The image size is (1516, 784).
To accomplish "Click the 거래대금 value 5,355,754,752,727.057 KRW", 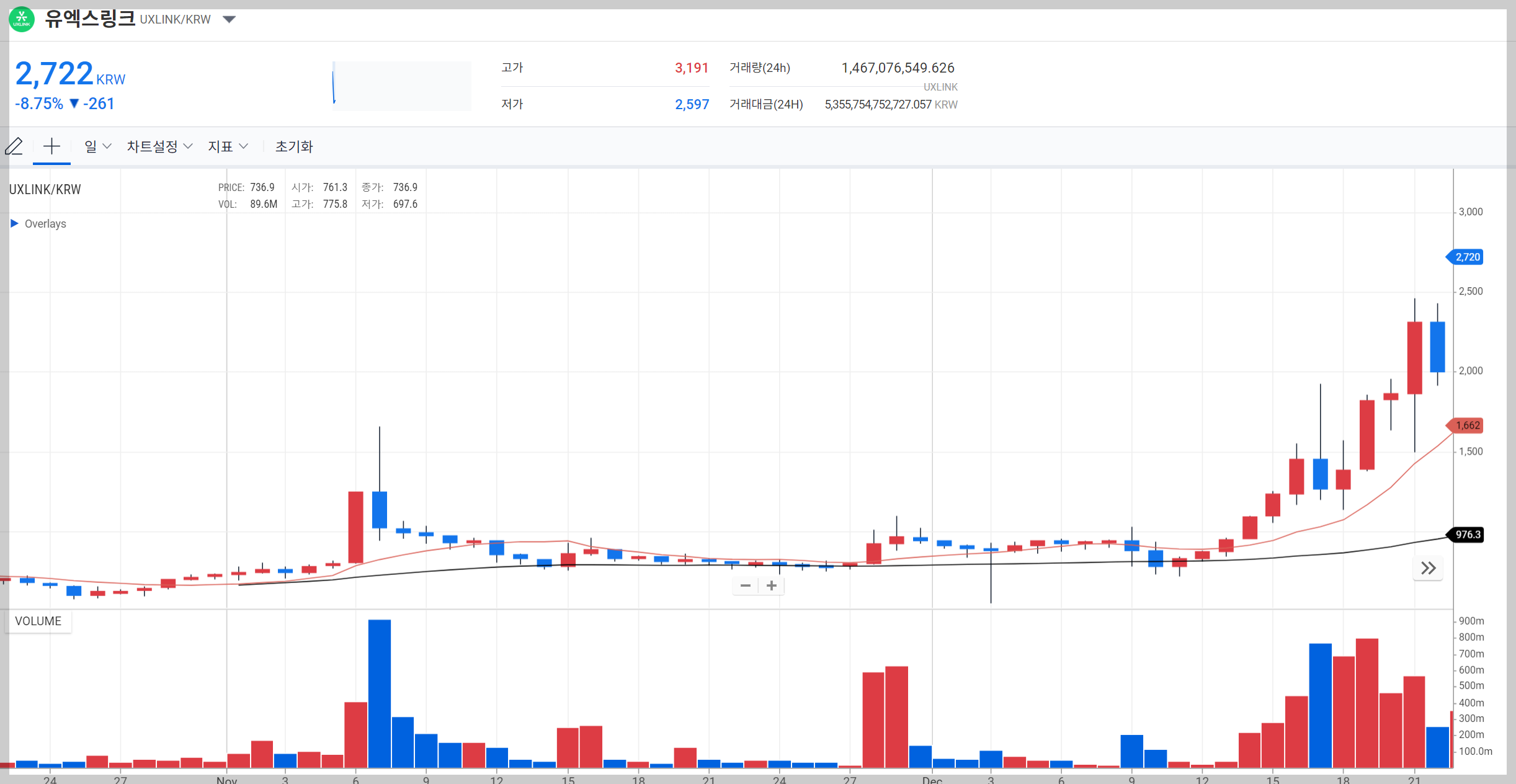I will tap(891, 104).
